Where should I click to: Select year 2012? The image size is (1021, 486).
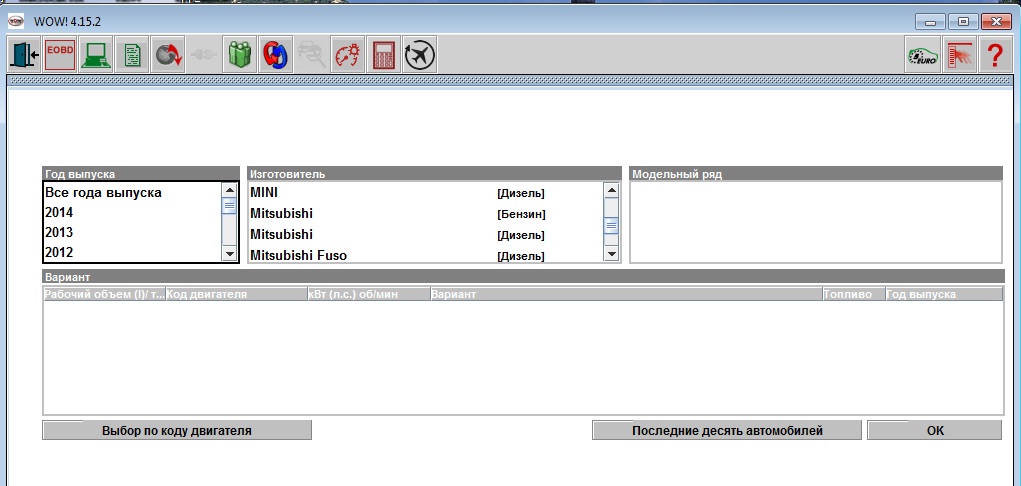pos(133,252)
